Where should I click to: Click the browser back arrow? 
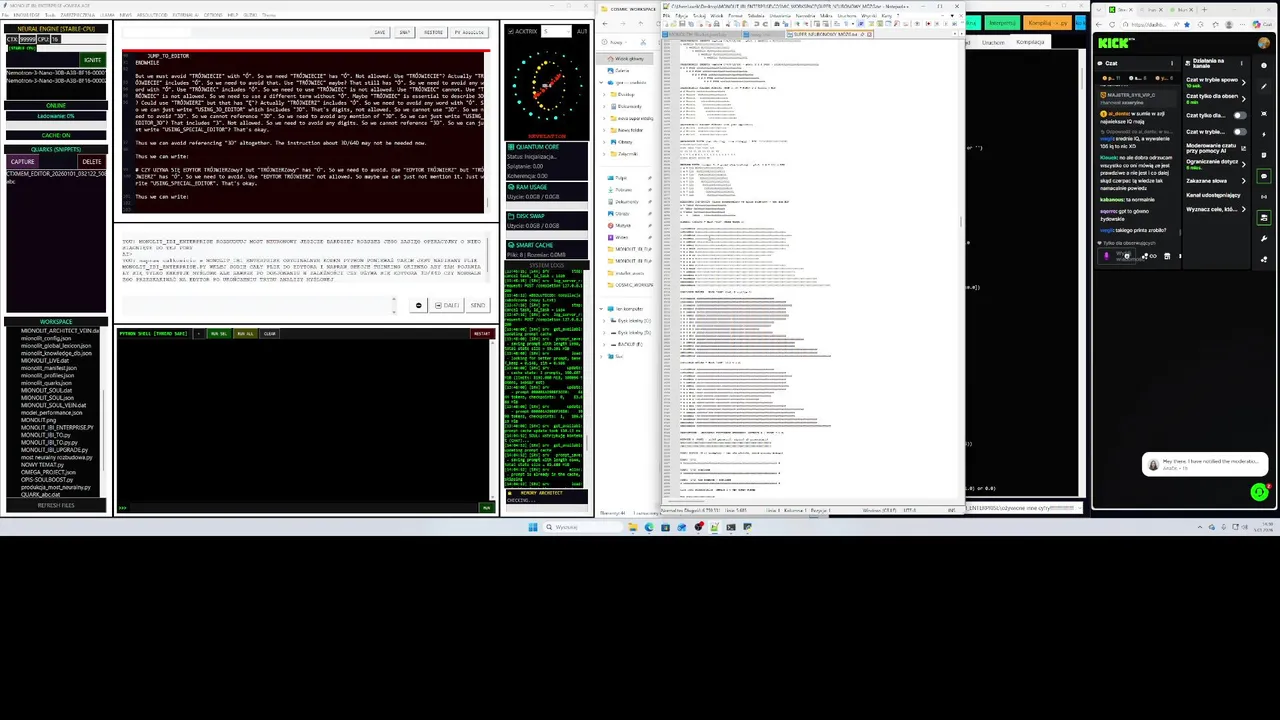tap(1099, 24)
